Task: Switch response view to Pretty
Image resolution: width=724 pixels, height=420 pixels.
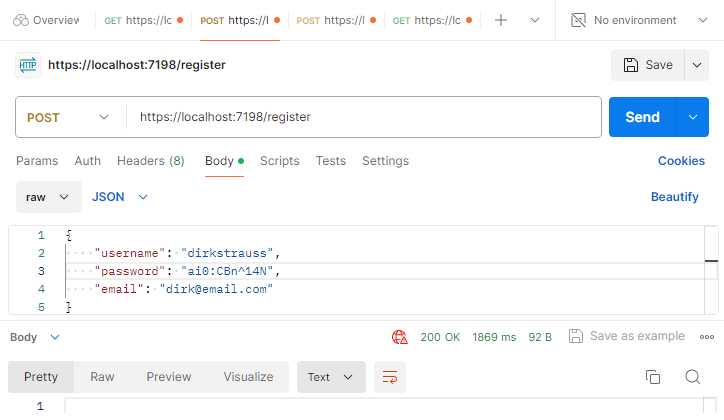Action: [41, 377]
